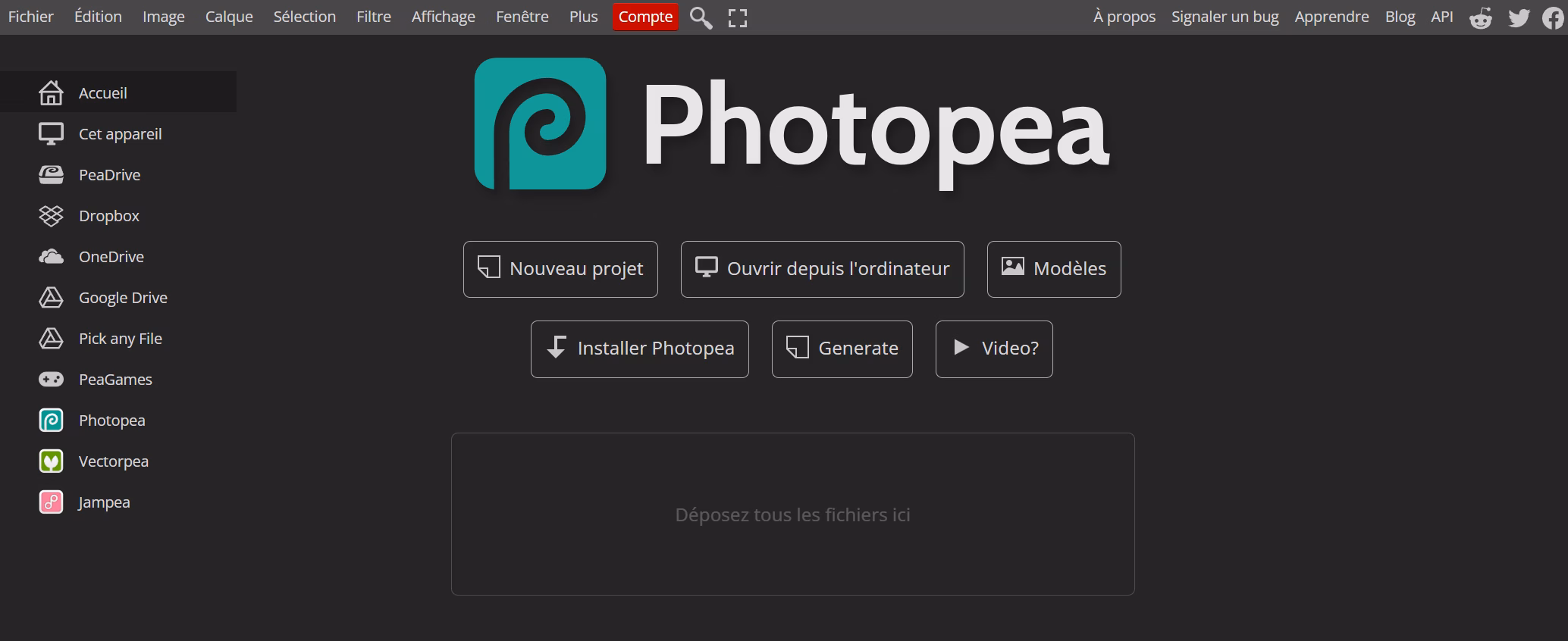1568x641 pixels.
Task: Click the Google Drive triangle icon
Action: click(51, 298)
